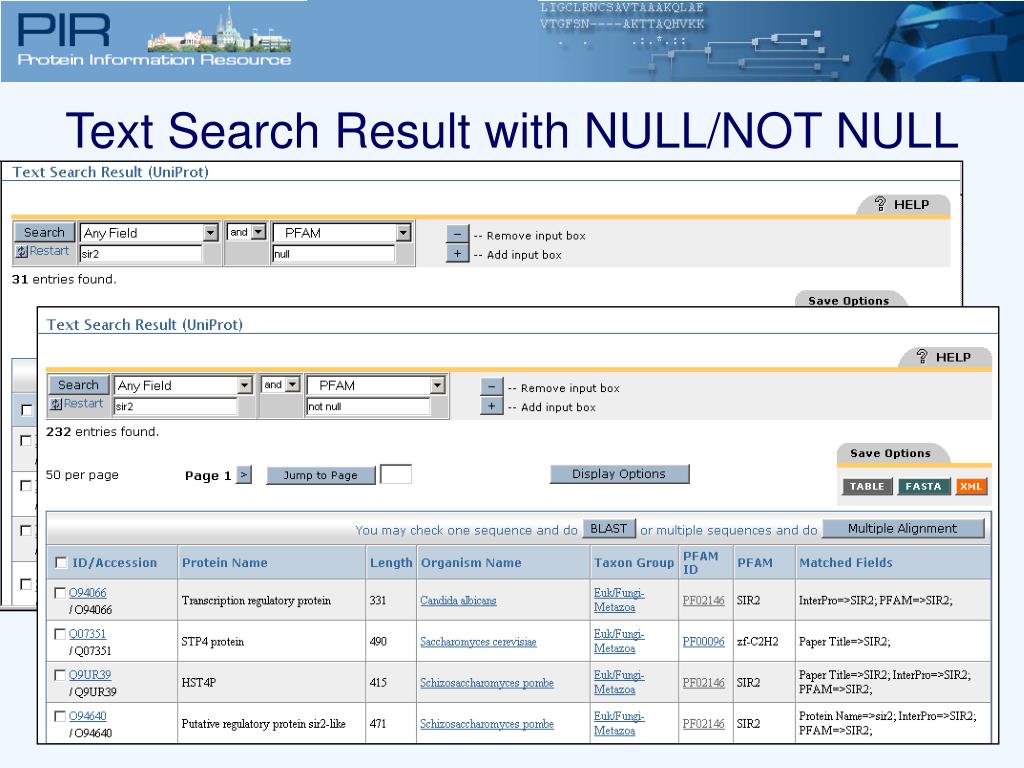This screenshot has width=1024, height=768.
Task: Click the plus icon to add input box
Action: (491, 407)
